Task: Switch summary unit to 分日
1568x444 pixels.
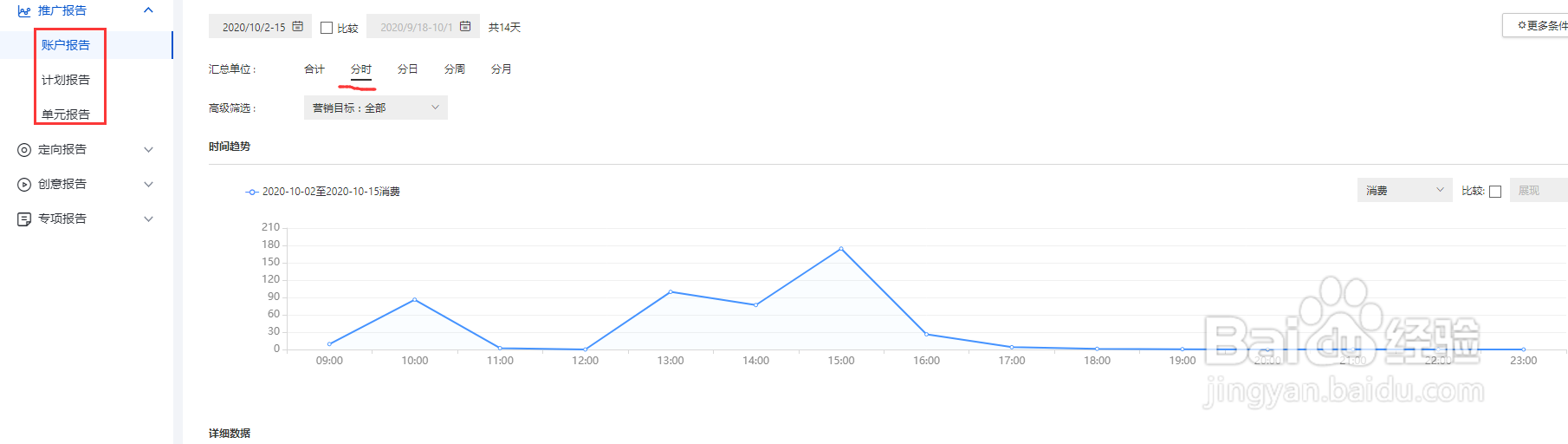Action: coord(407,69)
